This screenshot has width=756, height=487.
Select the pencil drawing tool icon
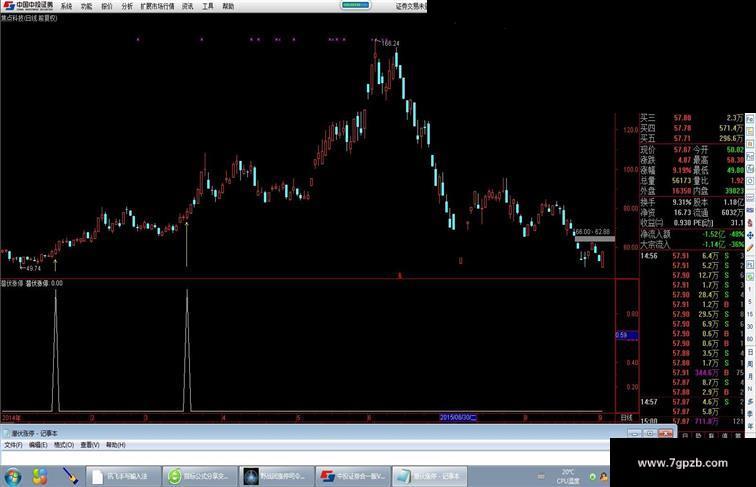point(750,248)
